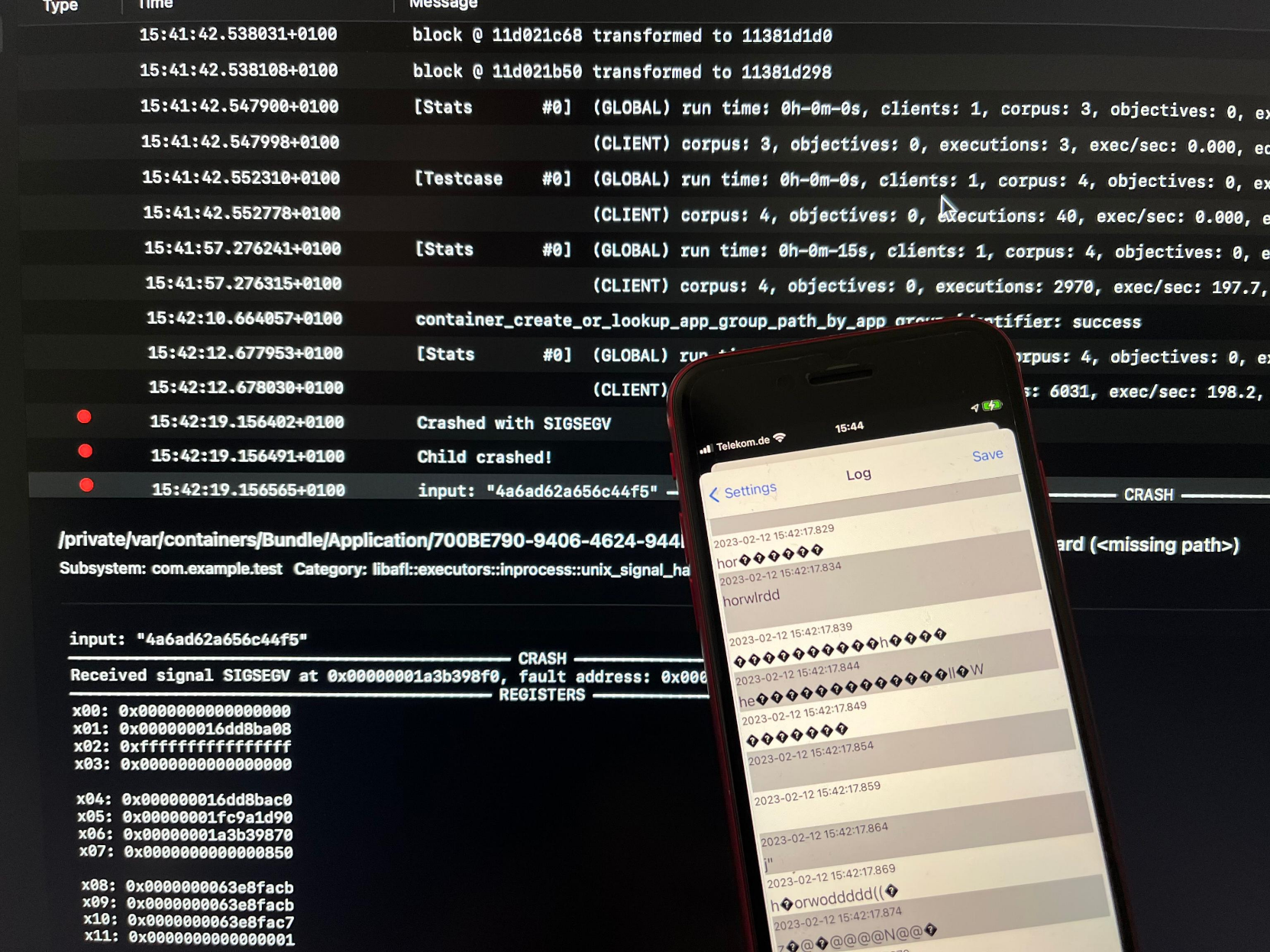Click register x11 value 0x0000000000000001

pos(212,938)
